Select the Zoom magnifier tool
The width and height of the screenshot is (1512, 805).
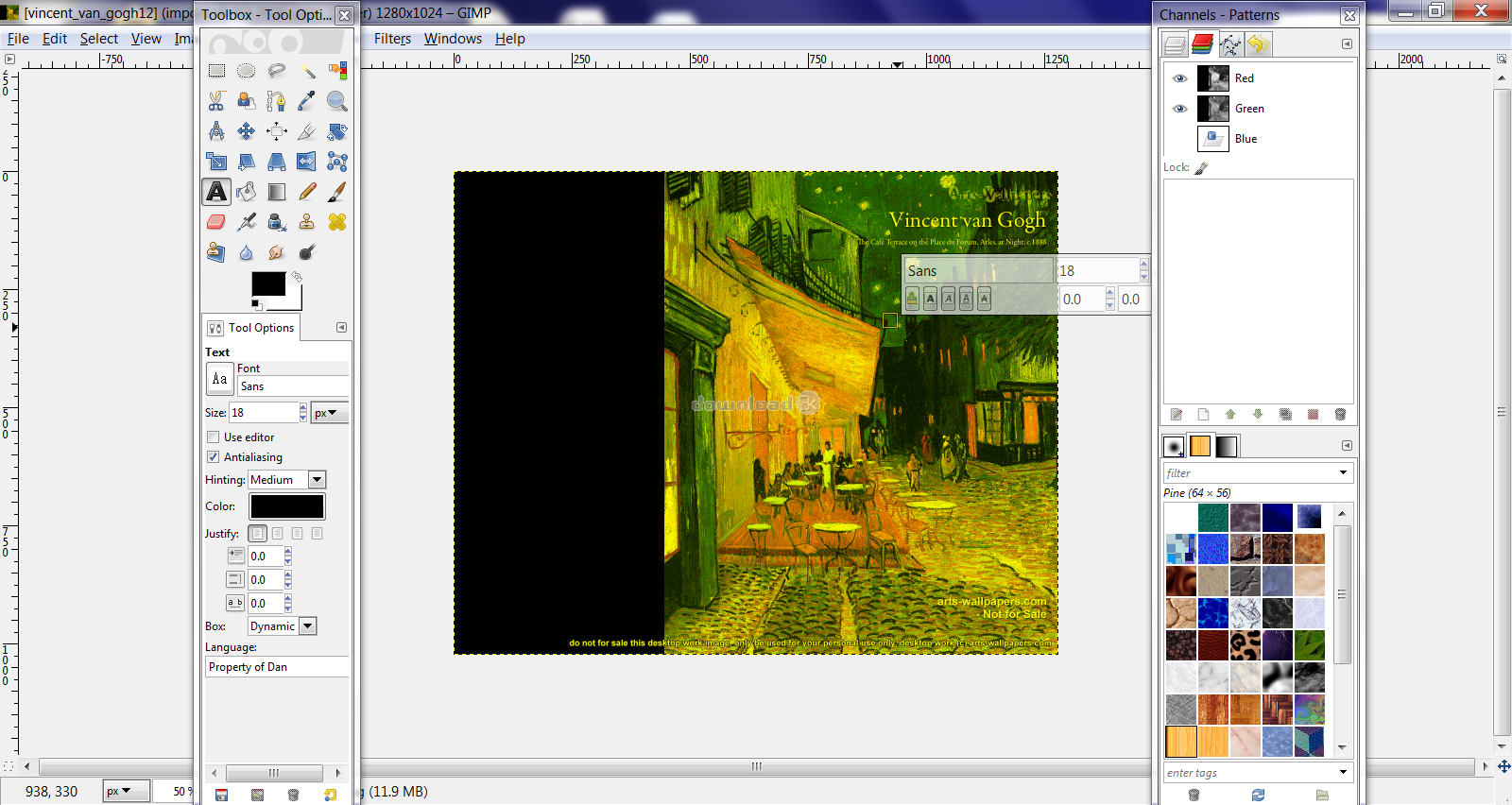pos(337,101)
